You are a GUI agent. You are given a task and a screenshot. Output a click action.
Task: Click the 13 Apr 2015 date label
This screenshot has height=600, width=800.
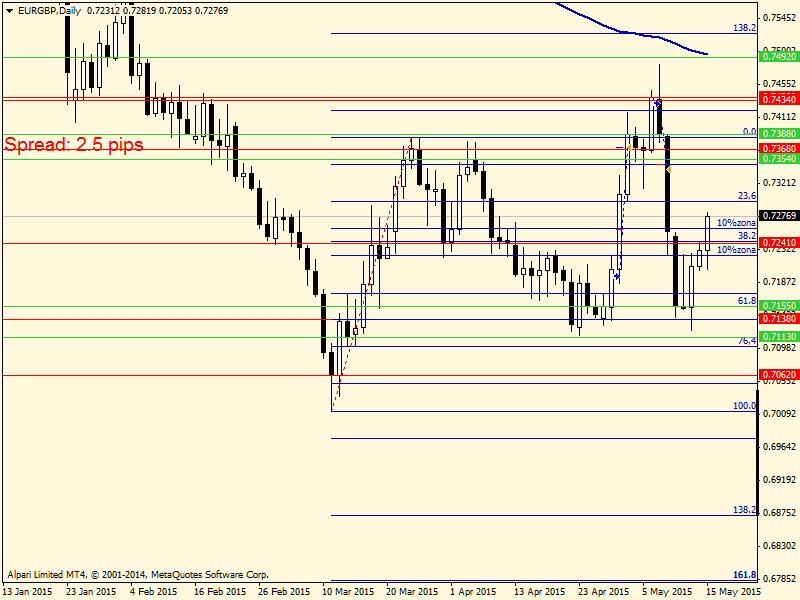(540, 592)
